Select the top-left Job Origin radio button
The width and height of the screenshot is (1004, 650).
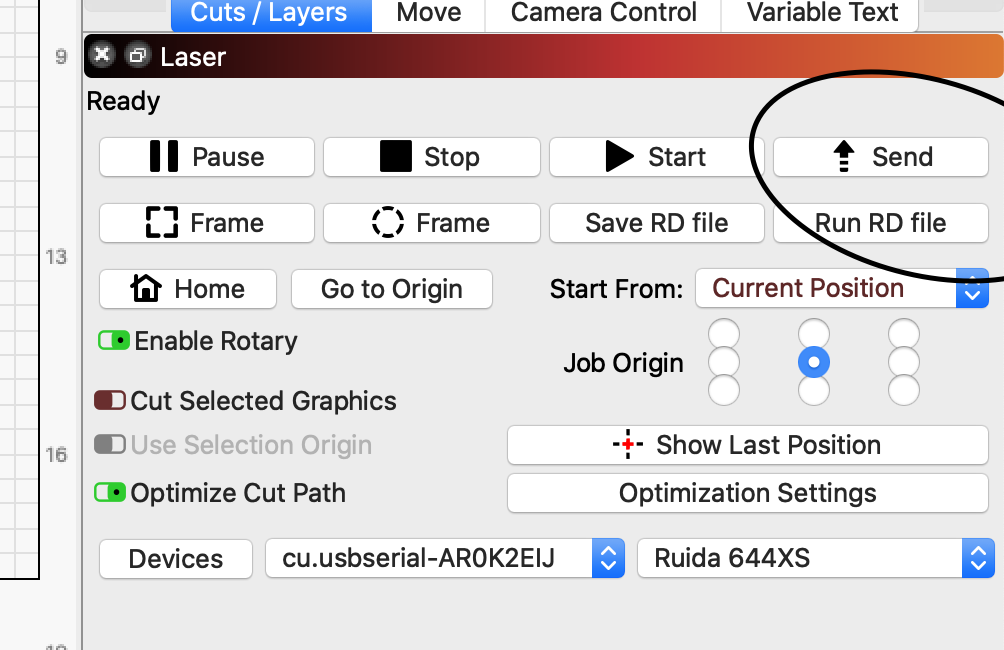pyautogui.click(x=724, y=333)
